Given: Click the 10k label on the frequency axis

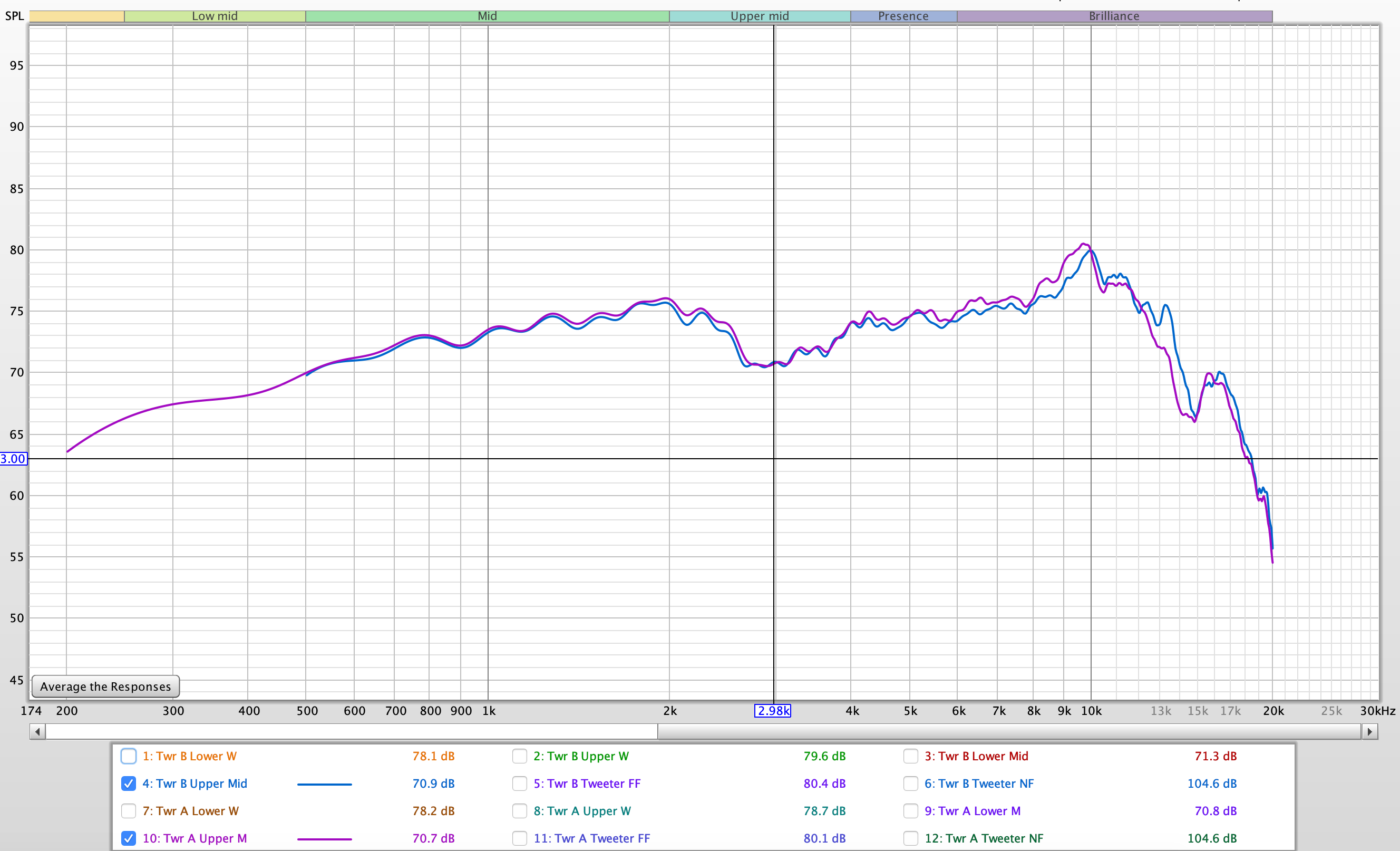Looking at the screenshot, I should click(x=1091, y=711).
